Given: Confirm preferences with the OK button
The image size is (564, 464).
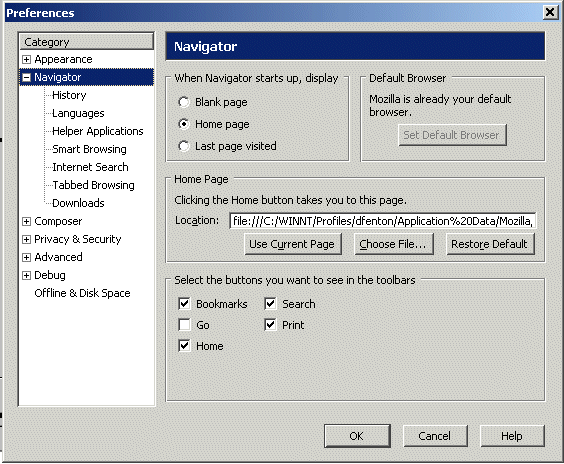Looking at the screenshot, I should click(x=357, y=436).
